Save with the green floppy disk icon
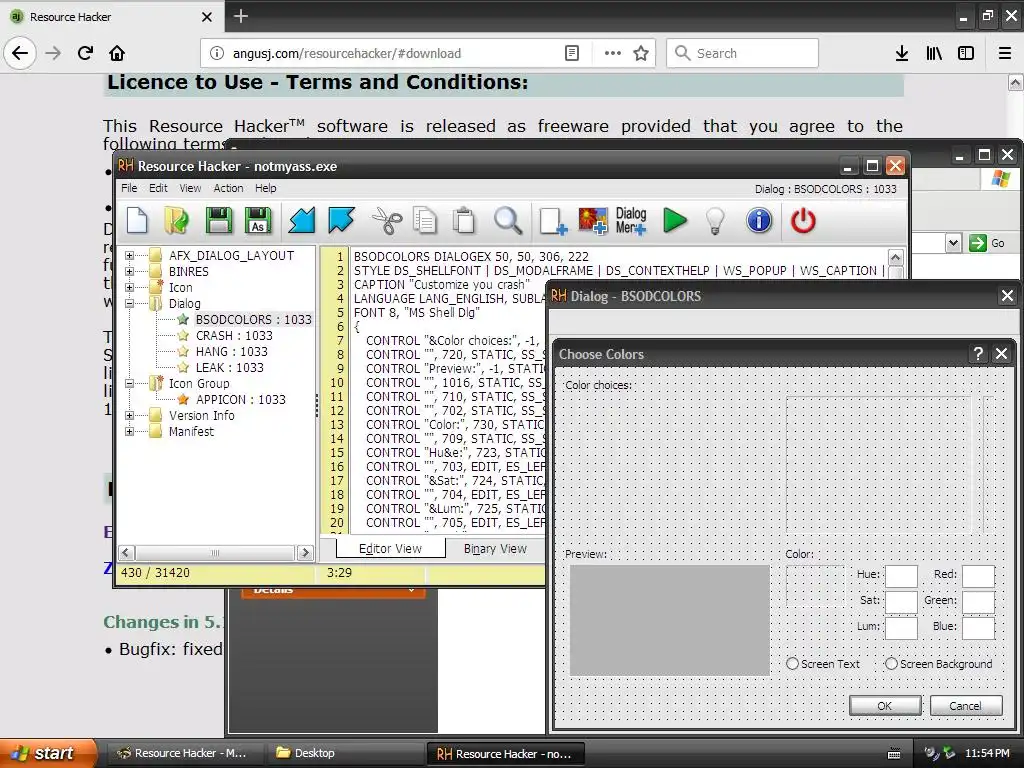The width and height of the screenshot is (1024, 768). pyautogui.click(x=219, y=221)
